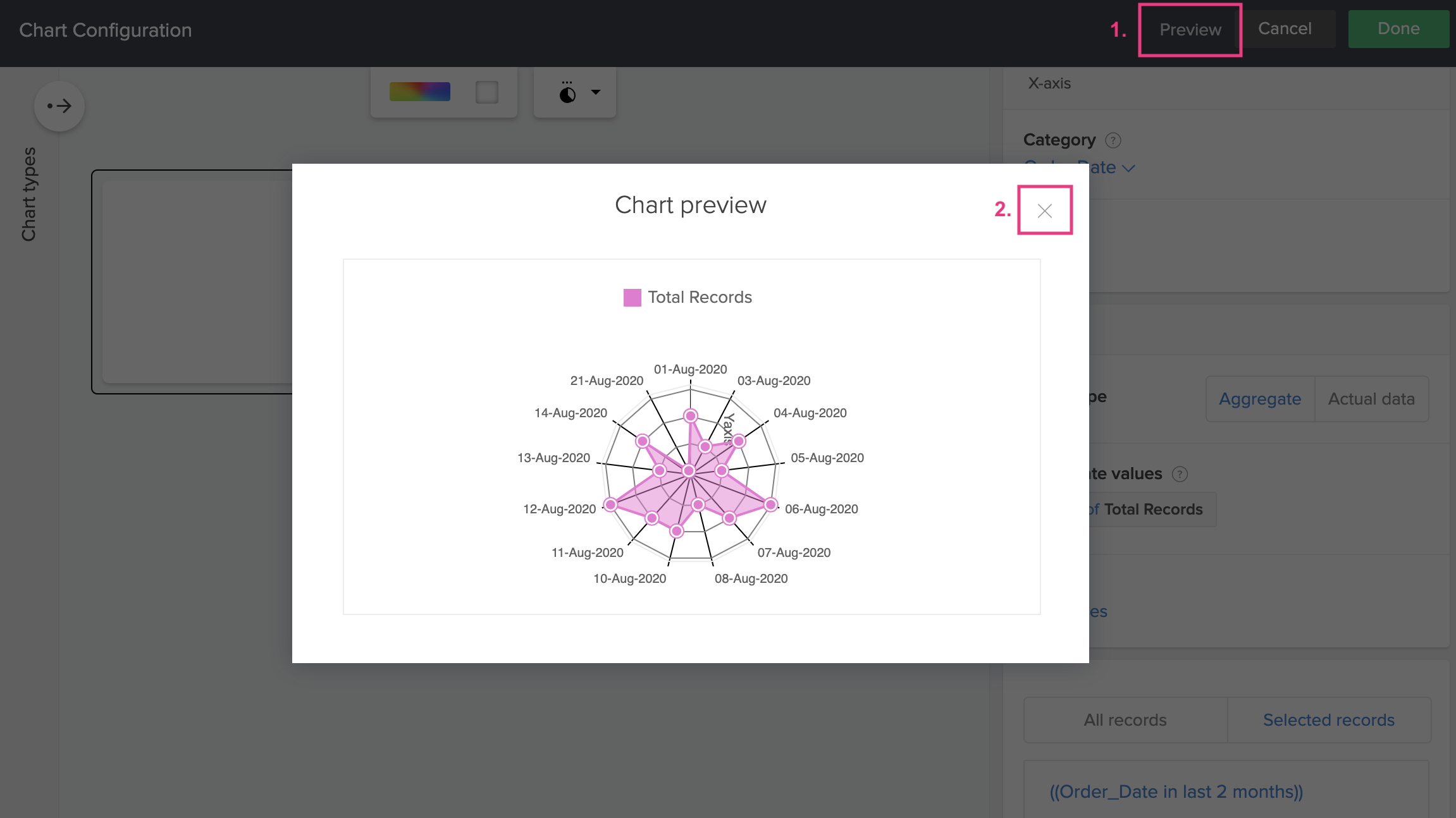This screenshot has width=1456, height=818.
Task: Toggle the Total Records legend marker
Action: coord(632,297)
